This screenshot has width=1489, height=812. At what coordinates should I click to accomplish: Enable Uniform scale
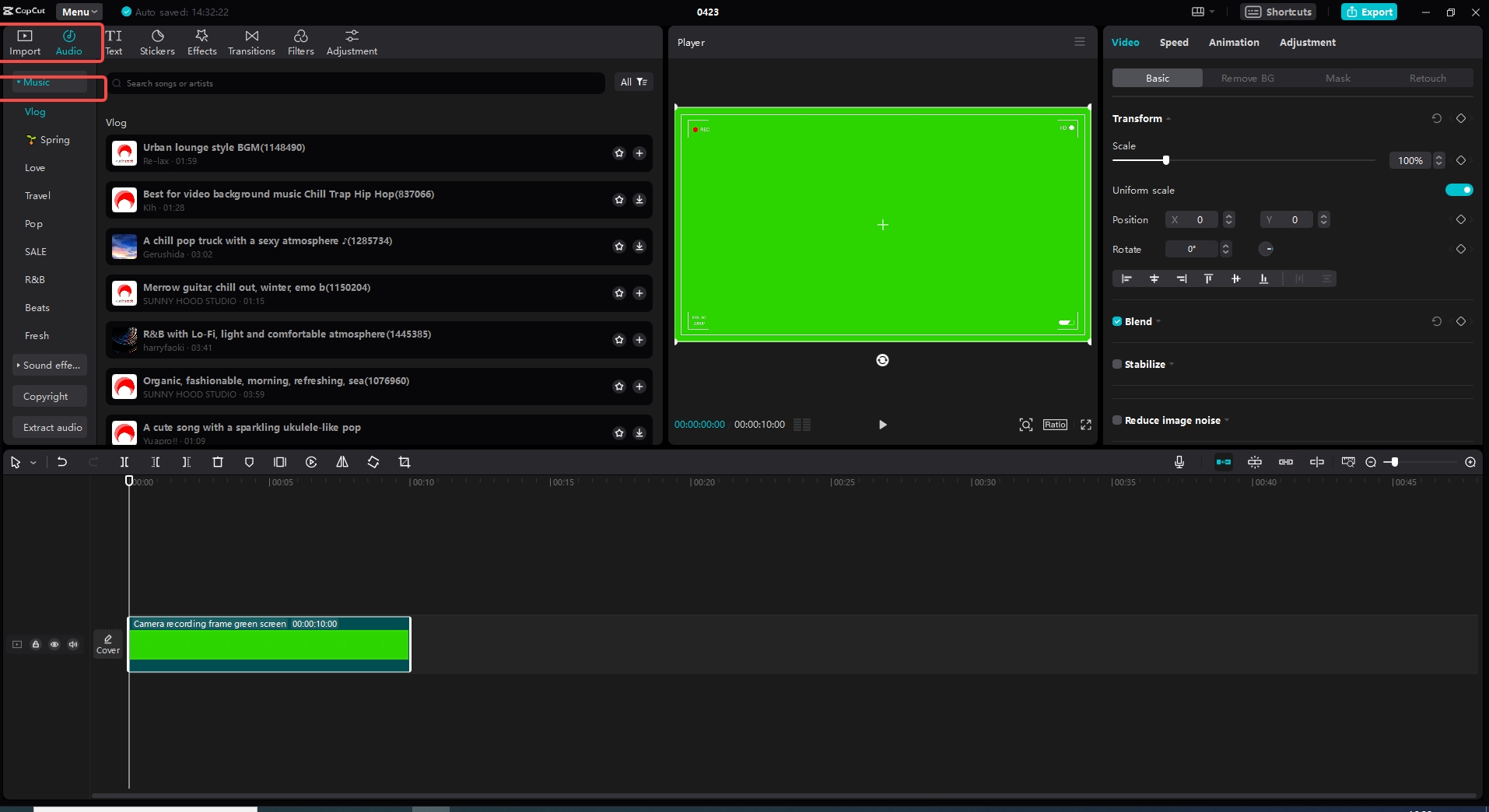1459,190
